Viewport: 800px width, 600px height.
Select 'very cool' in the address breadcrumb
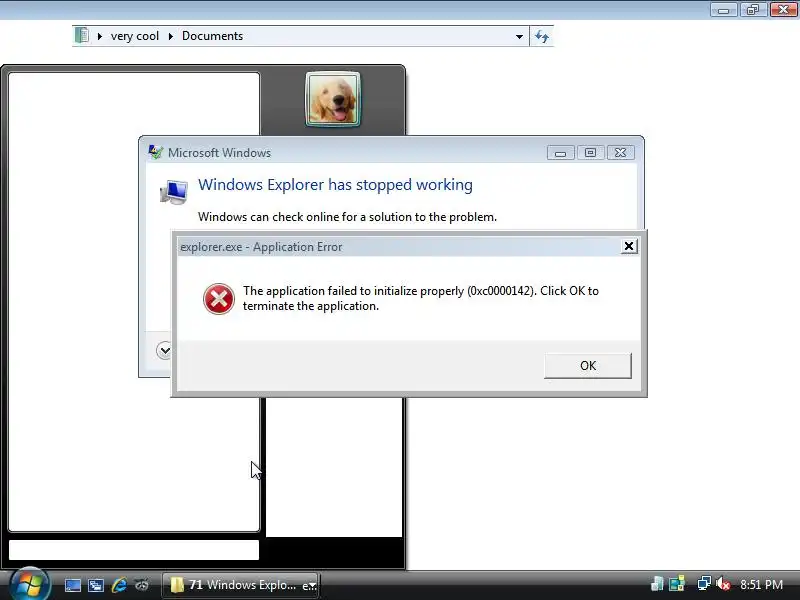135,36
